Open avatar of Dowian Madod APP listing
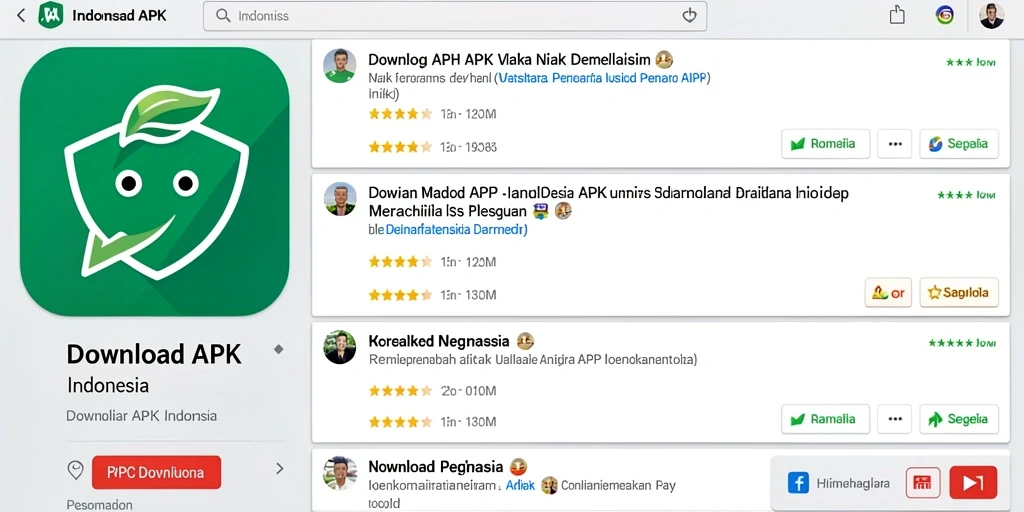The height and width of the screenshot is (512, 1024). tap(340, 199)
